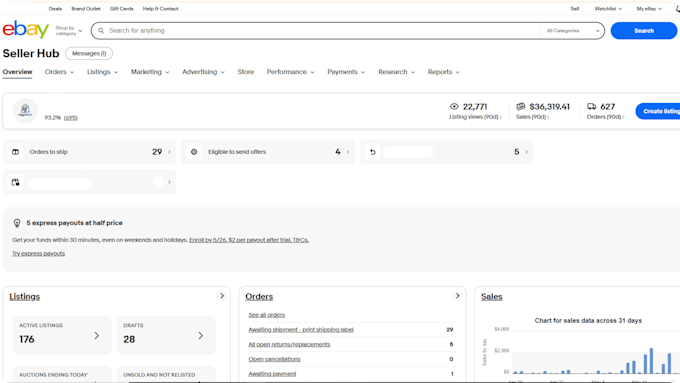Open Awaiting shipment - print shipping label
The image size is (680, 383).
coord(301,330)
